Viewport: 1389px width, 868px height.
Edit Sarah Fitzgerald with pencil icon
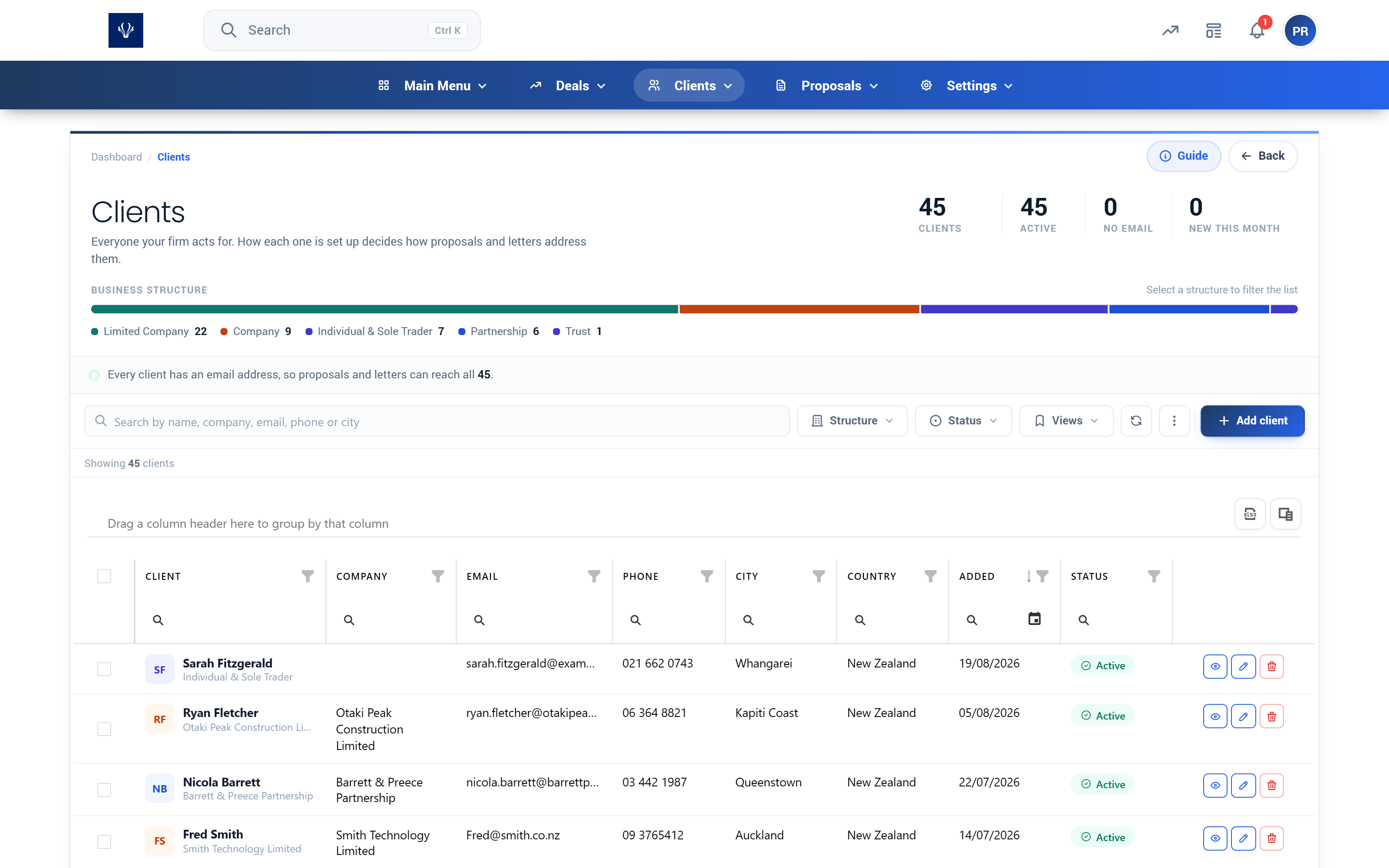tap(1243, 667)
